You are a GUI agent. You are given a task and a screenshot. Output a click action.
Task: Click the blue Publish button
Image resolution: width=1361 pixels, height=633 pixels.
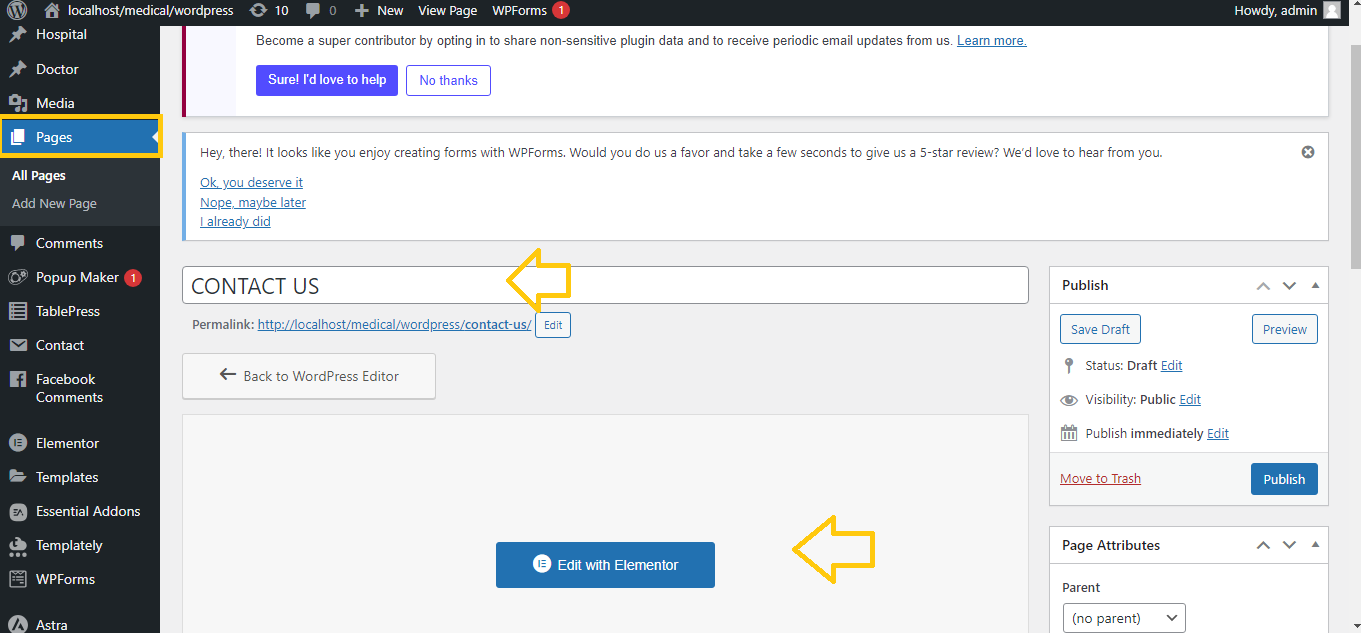pyautogui.click(x=1284, y=479)
